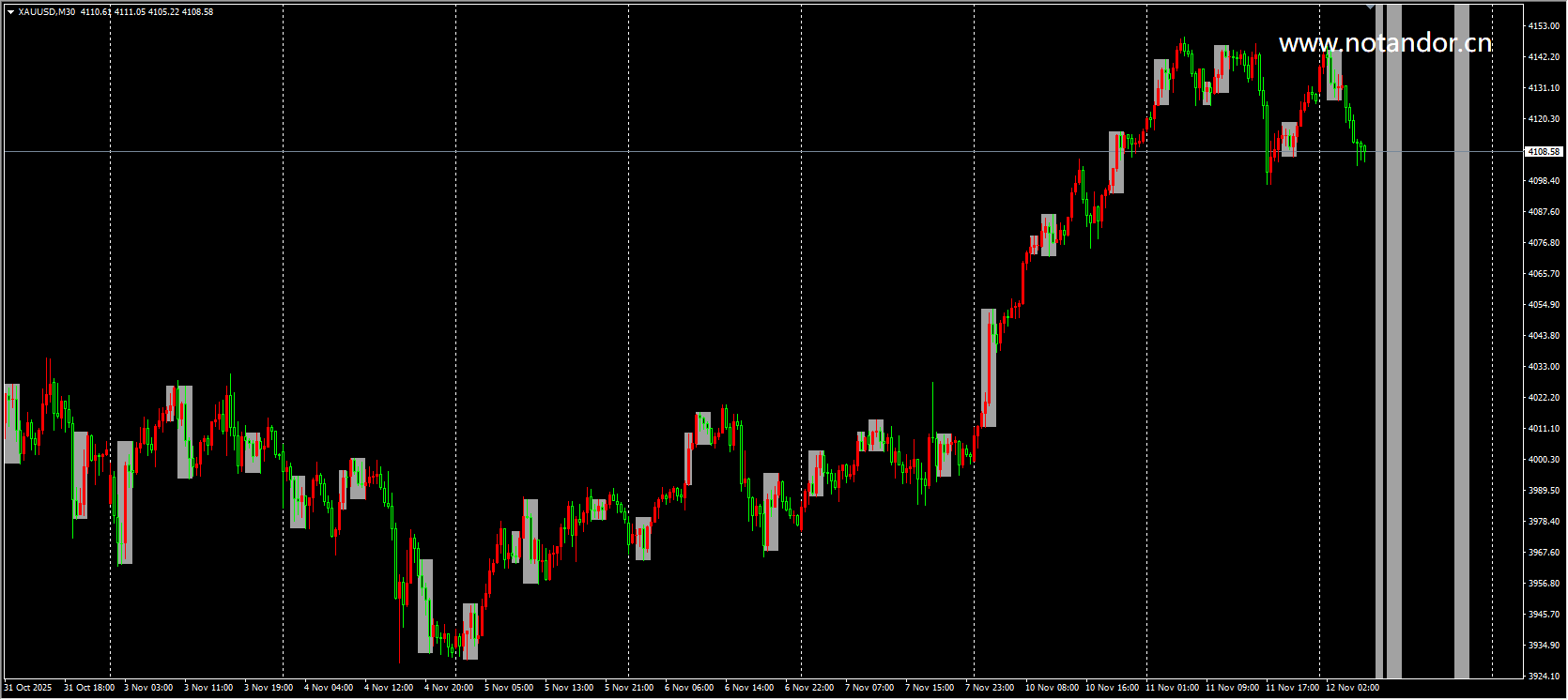Screen dimensions: 1568x700
Task: Select the 10 Nov 08:00 time label
Action: [1053, 688]
